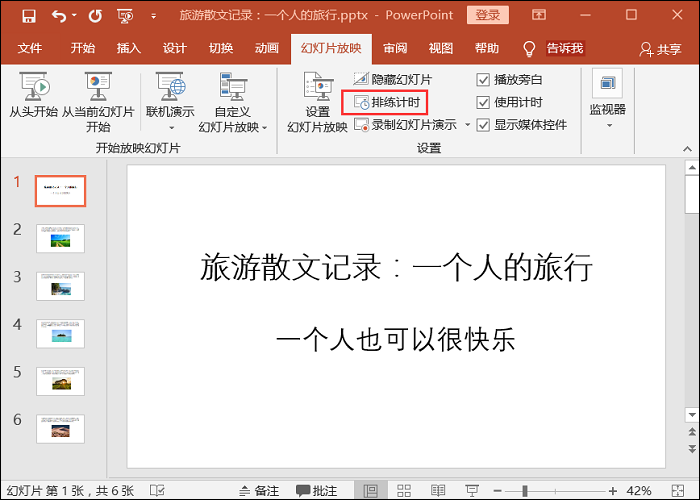Click 隐藏幻灯片 button
The height and width of the screenshot is (500, 700).
(392, 79)
